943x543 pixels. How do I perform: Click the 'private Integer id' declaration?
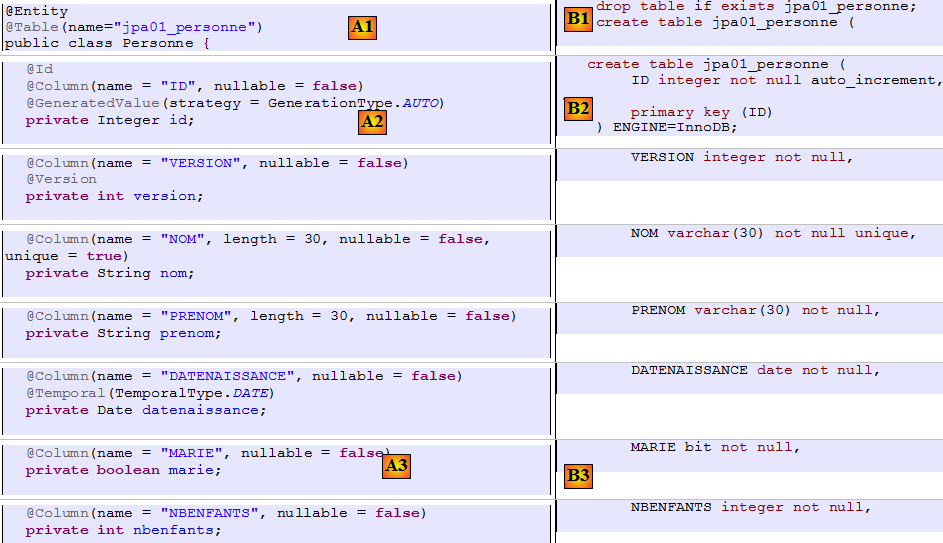coord(110,120)
